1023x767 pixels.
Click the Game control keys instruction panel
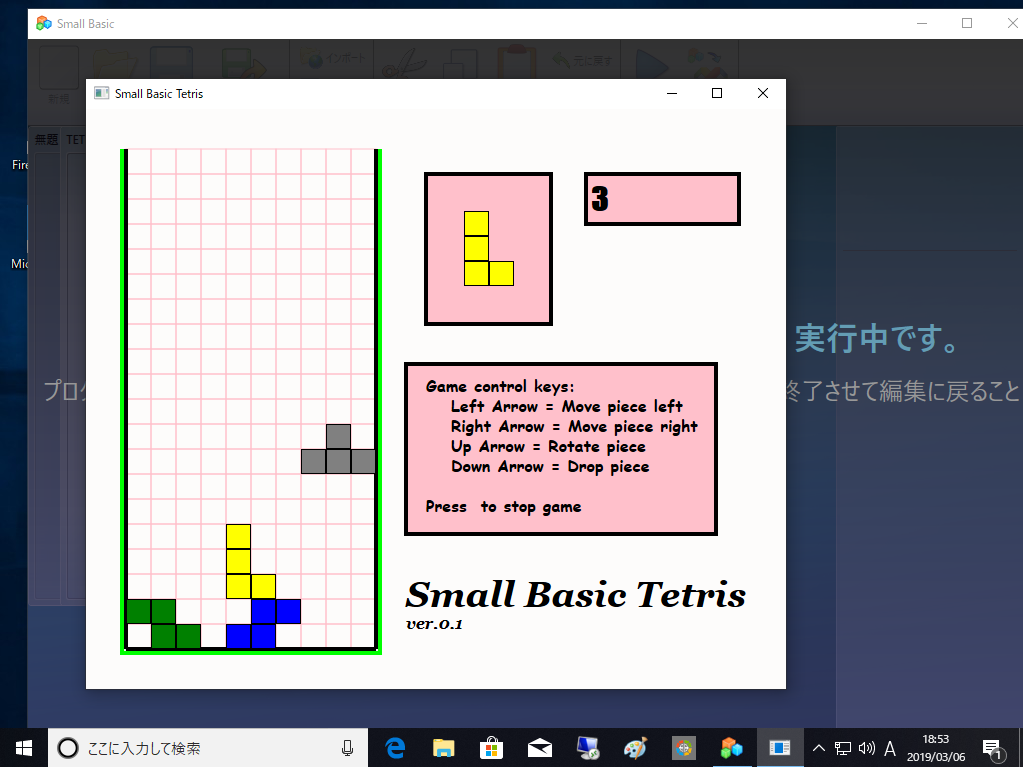(x=561, y=449)
